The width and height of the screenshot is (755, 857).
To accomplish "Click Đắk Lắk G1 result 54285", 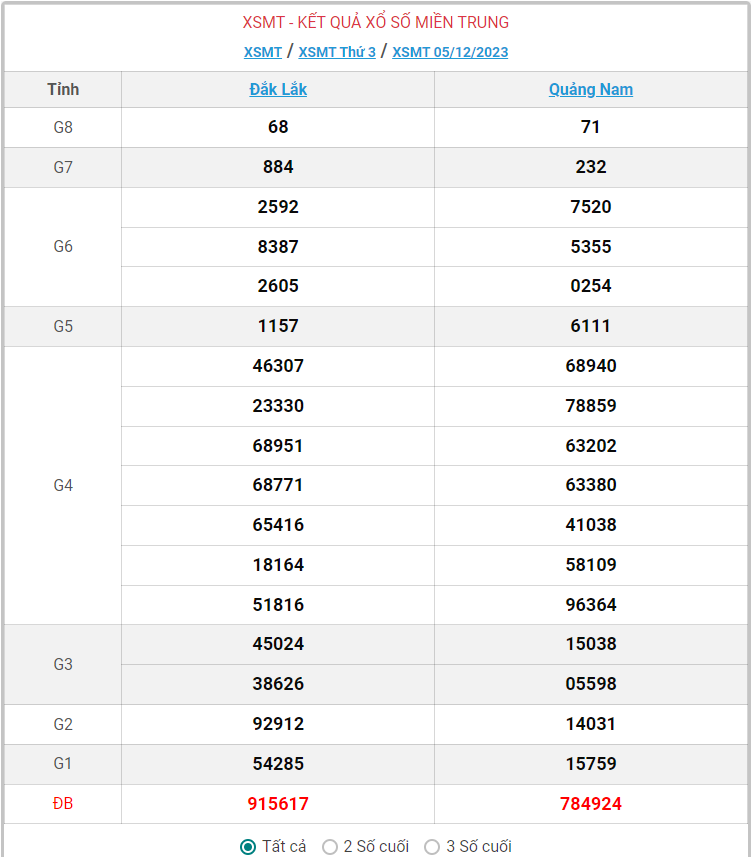I will coord(278,764).
